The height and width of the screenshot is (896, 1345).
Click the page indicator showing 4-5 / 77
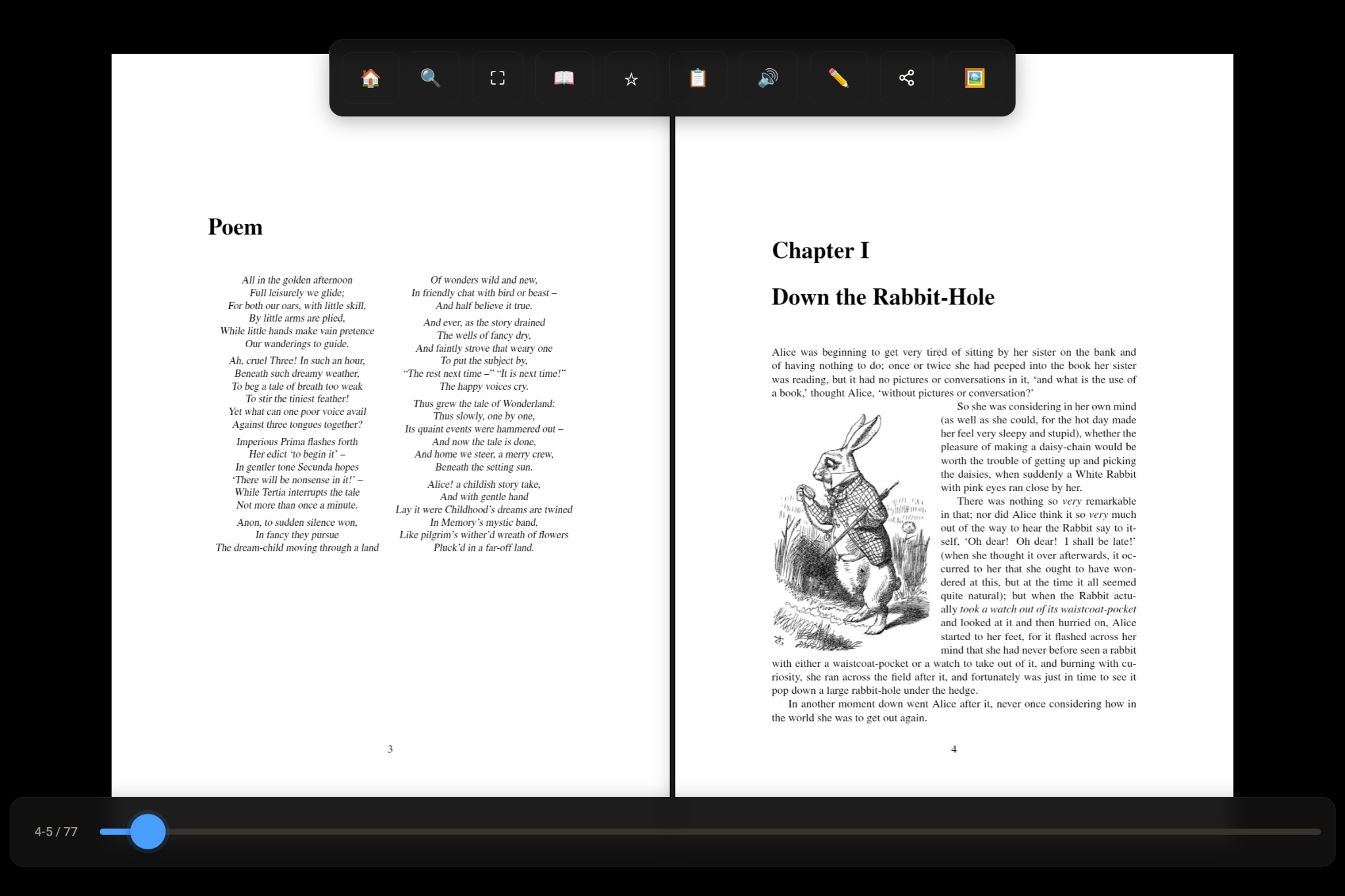[x=55, y=831]
